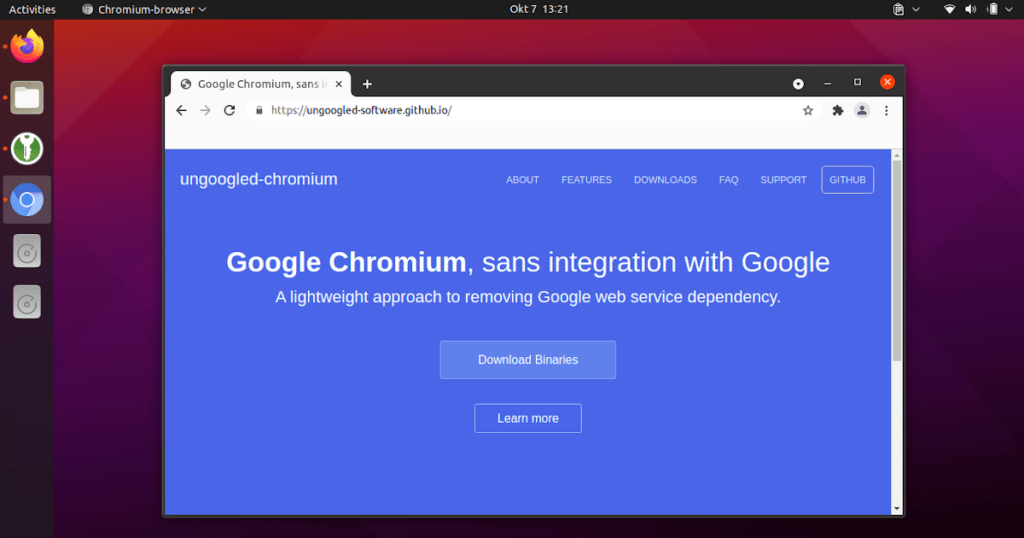The height and width of the screenshot is (538, 1024).
Task: Open the DOWNLOADS nav item
Action: [x=665, y=180]
